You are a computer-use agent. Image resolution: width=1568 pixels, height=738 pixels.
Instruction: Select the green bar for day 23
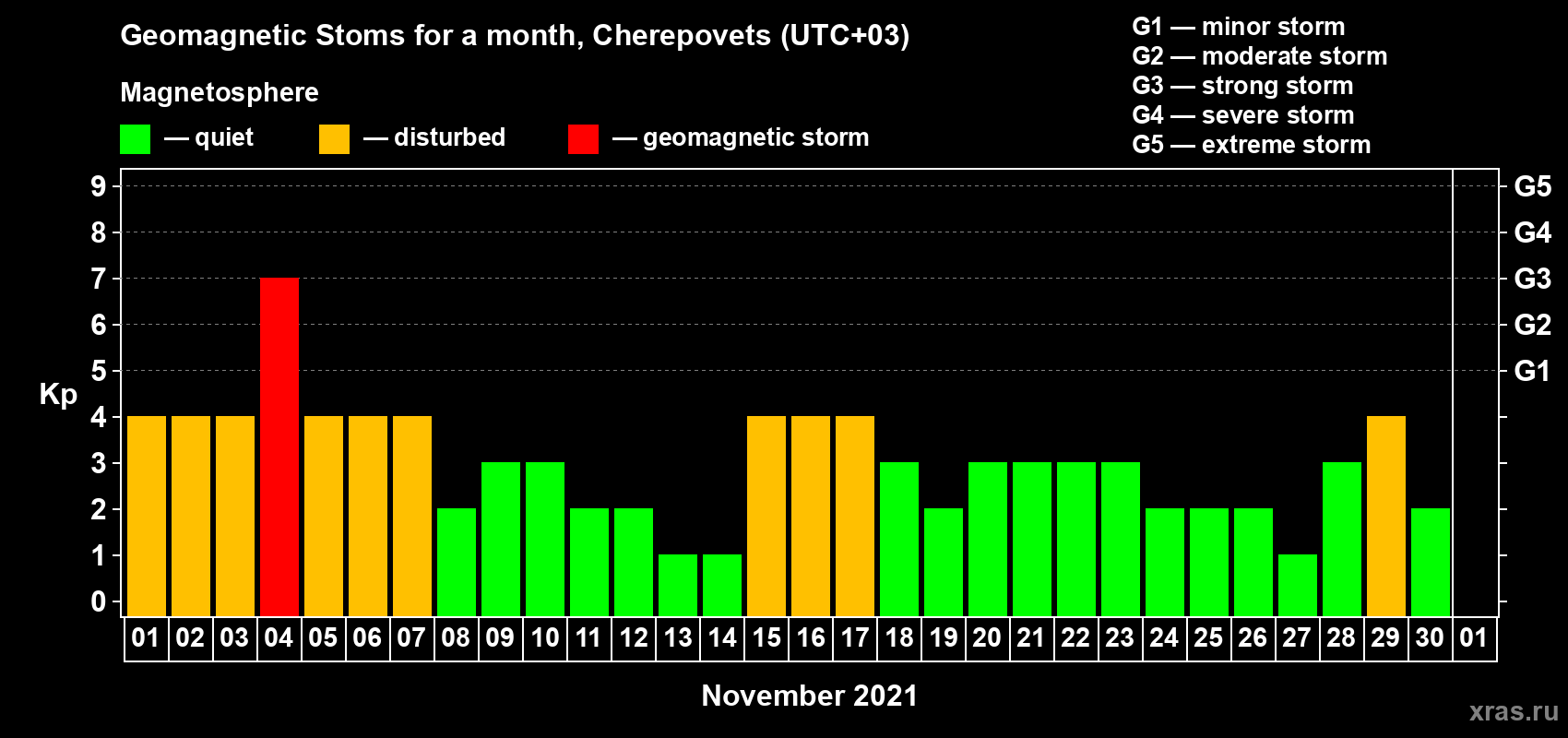1121,540
